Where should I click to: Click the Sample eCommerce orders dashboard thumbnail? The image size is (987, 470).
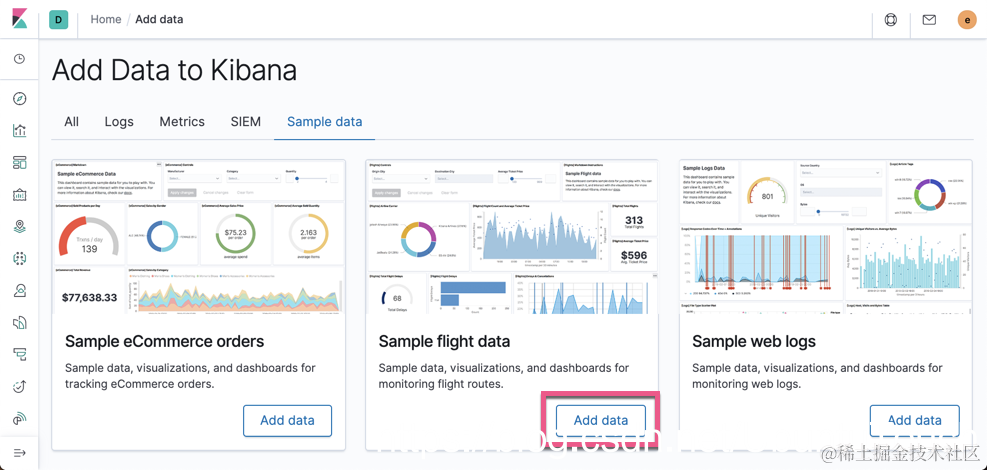tap(198, 237)
